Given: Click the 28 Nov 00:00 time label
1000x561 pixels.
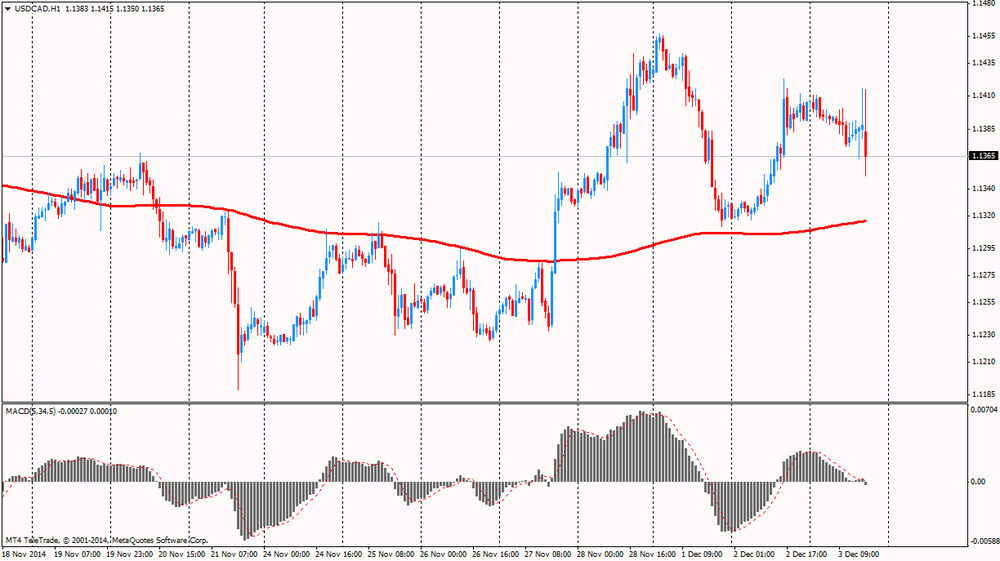Looking at the screenshot, I should pyautogui.click(x=600, y=555).
